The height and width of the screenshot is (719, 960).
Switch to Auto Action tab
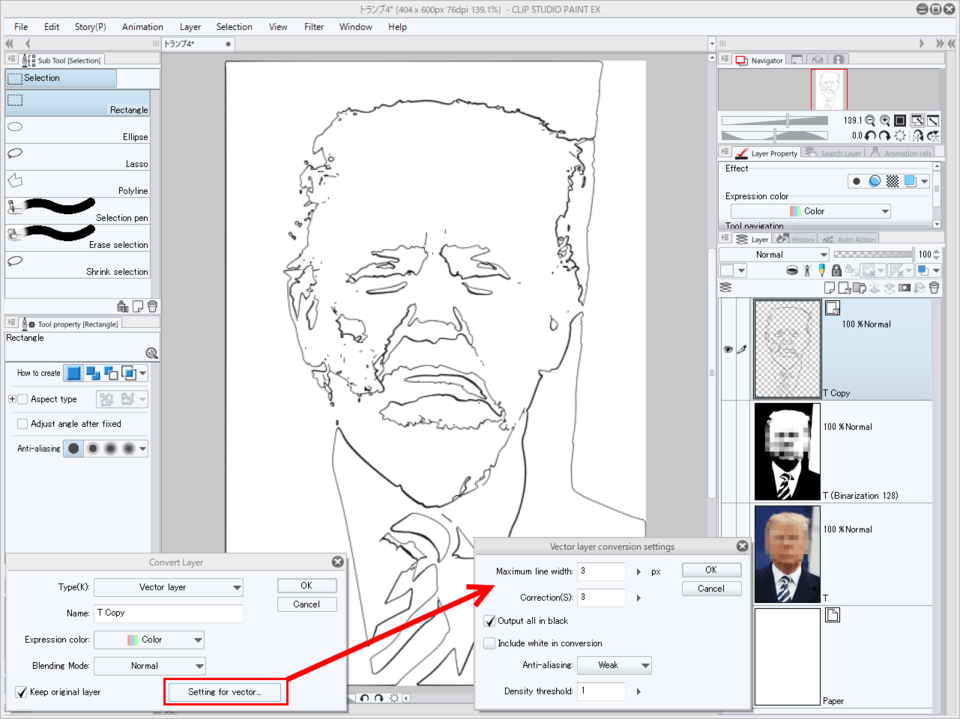point(850,239)
